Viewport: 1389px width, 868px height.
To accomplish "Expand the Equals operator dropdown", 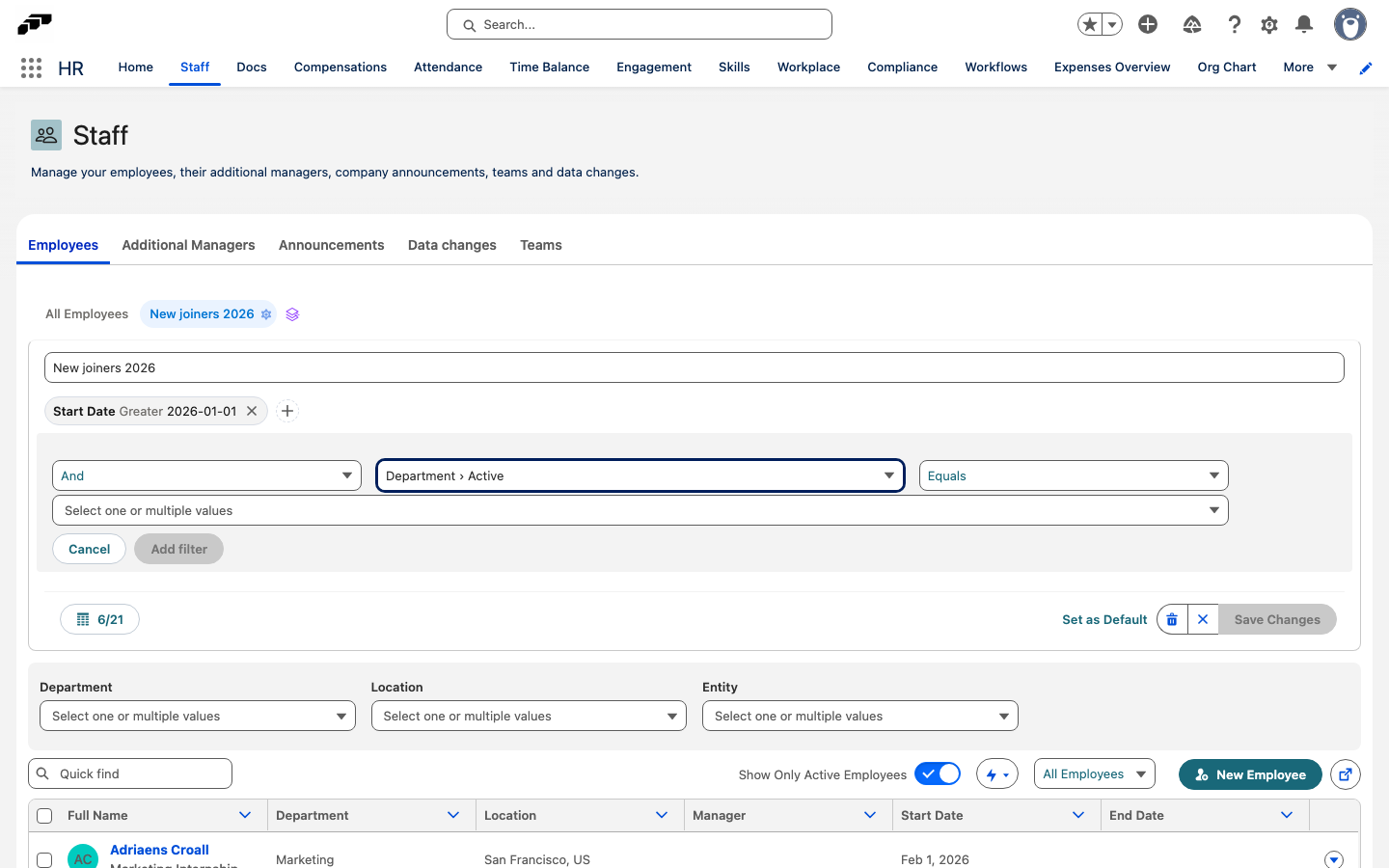I will [1074, 475].
